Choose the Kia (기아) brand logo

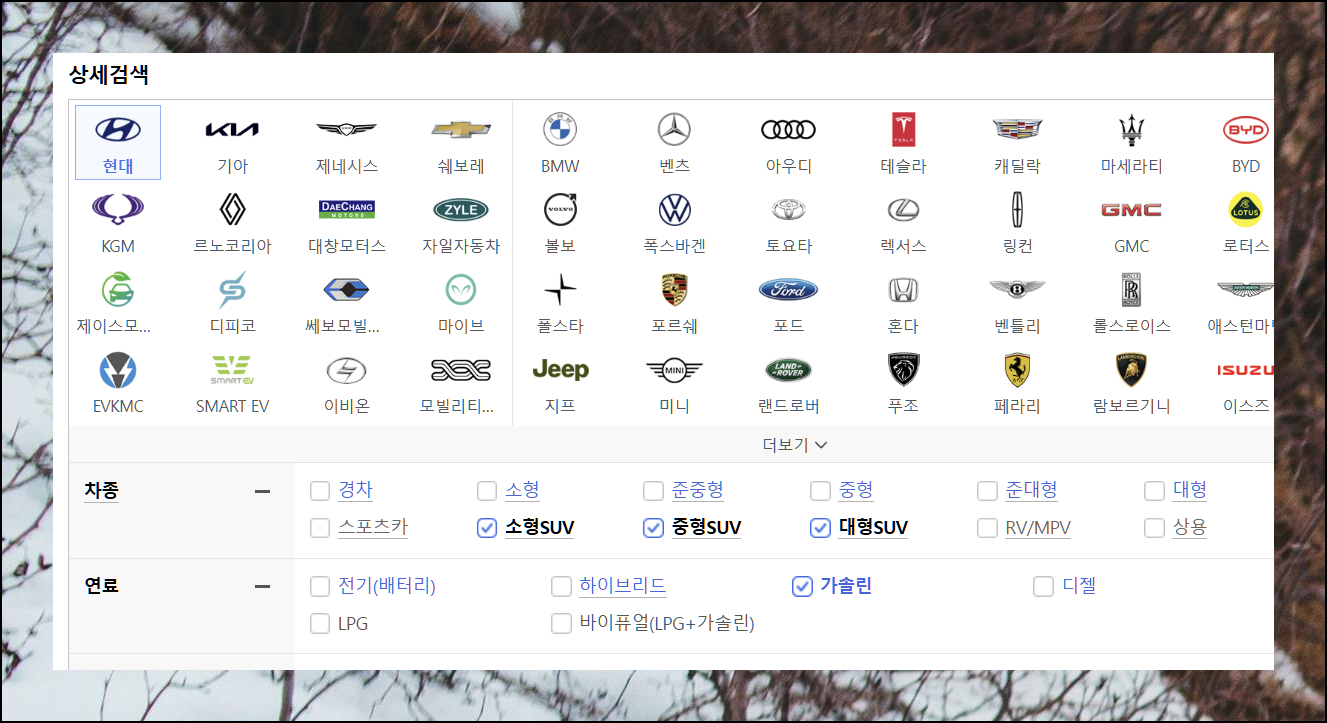point(232,129)
